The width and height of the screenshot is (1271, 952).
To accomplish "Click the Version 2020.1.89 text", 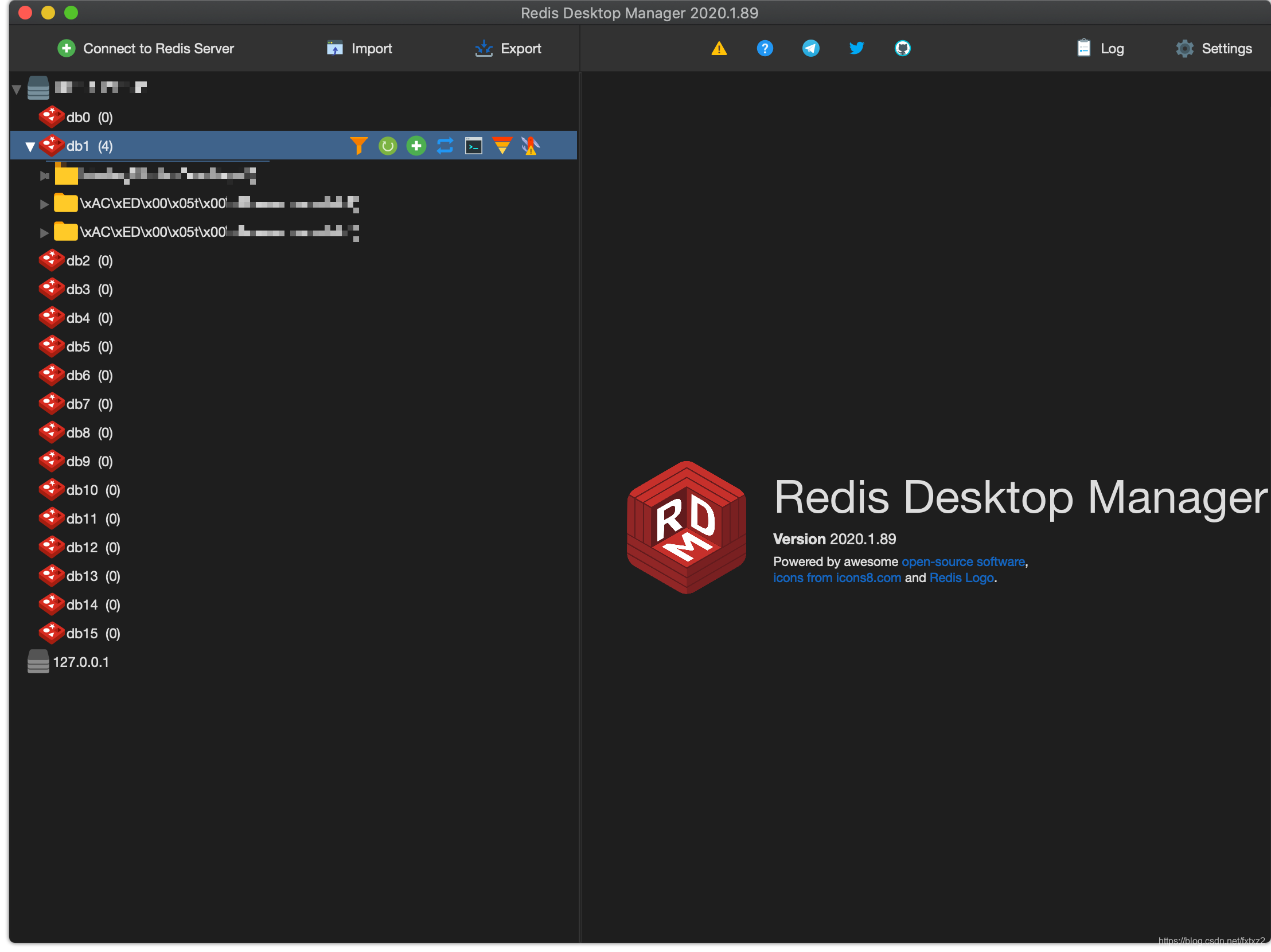I will (835, 540).
